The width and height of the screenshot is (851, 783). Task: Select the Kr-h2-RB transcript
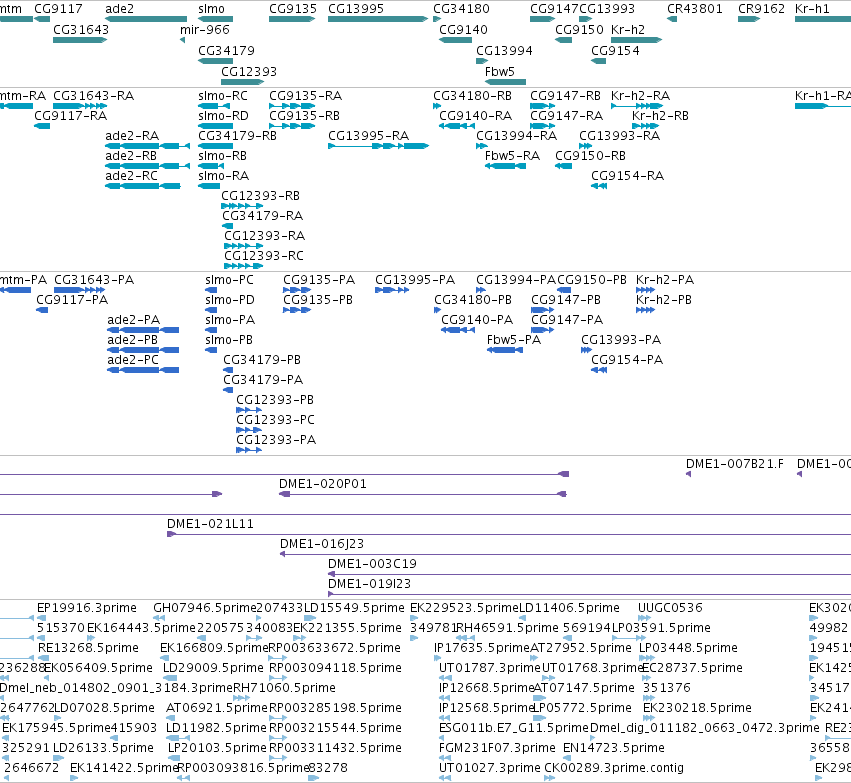coord(645,126)
